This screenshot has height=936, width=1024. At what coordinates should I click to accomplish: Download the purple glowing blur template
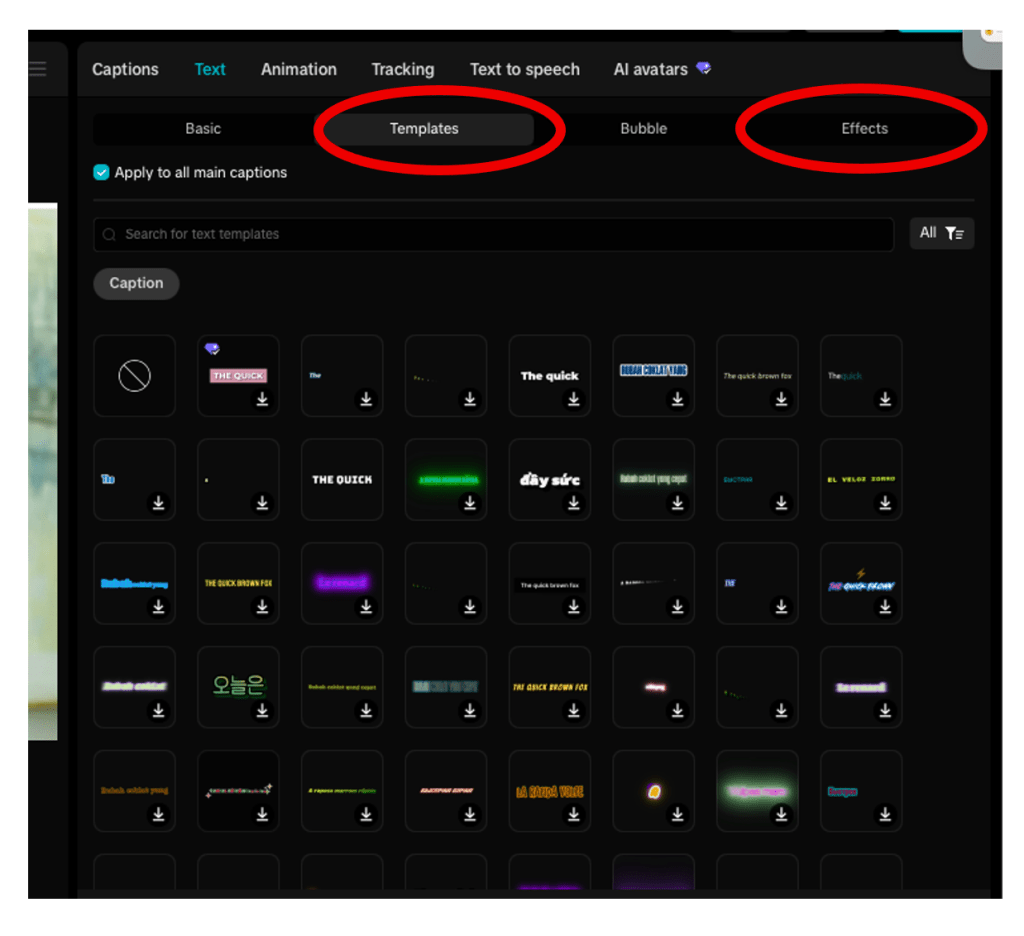pos(366,607)
